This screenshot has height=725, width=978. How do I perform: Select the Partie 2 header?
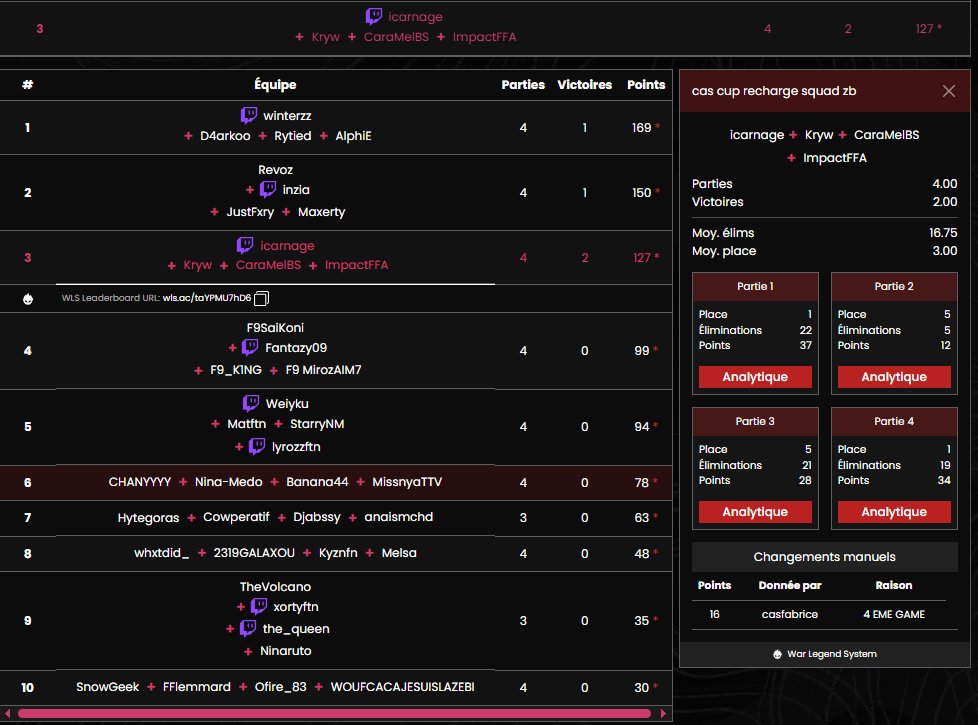[894, 286]
